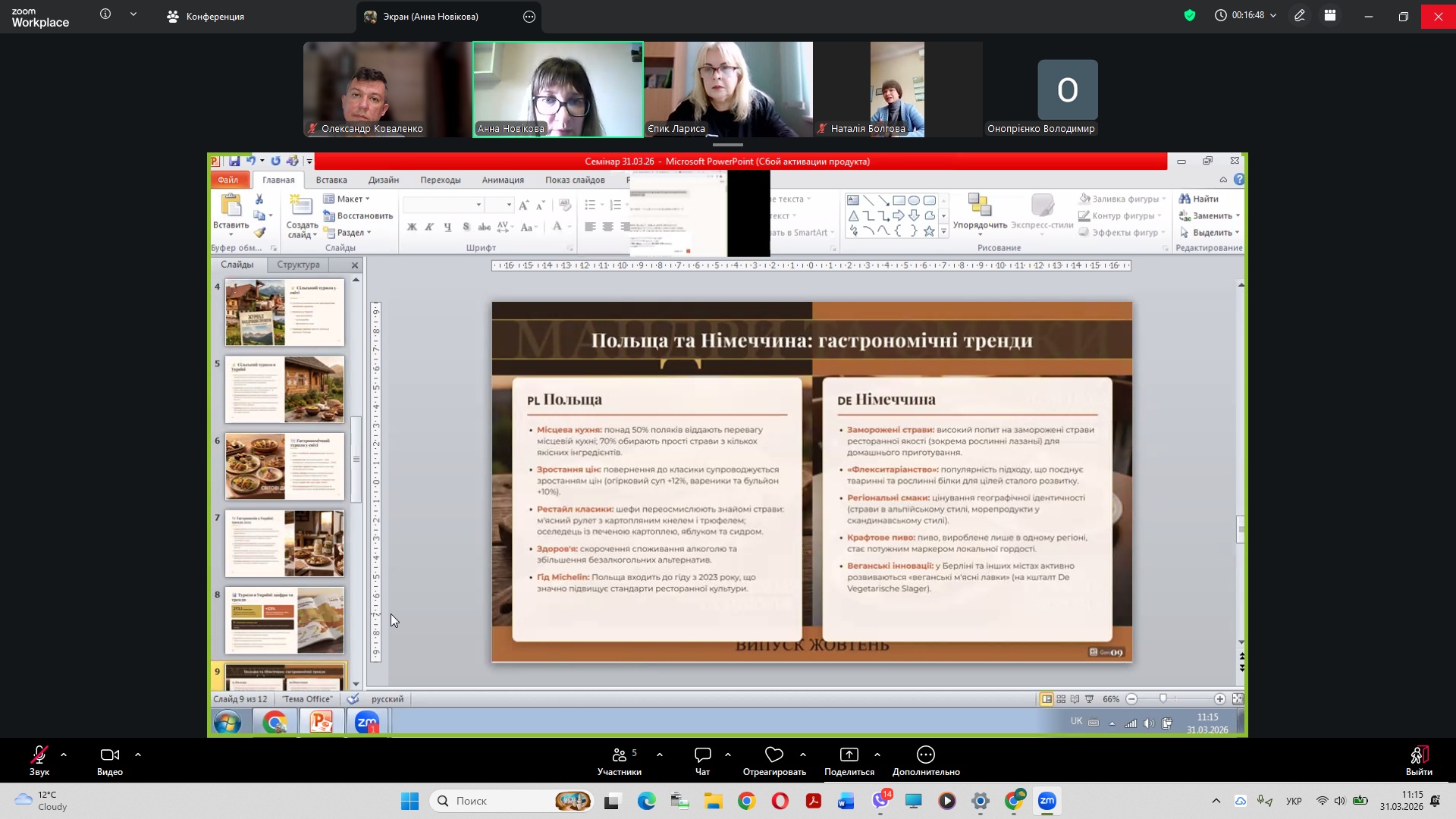Click green shield encryption icon

pos(1189,16)
